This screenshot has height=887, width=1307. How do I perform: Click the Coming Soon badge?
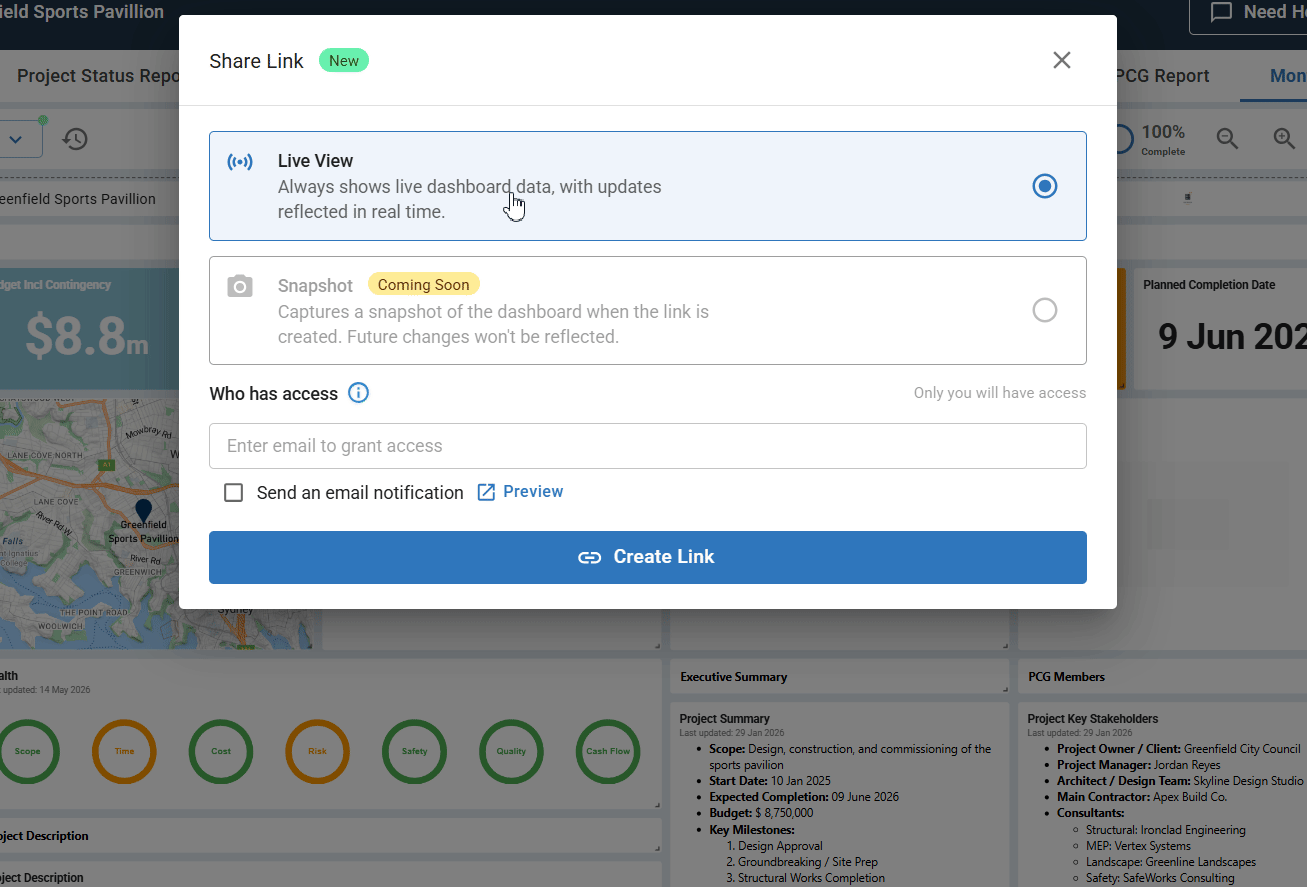424,285
